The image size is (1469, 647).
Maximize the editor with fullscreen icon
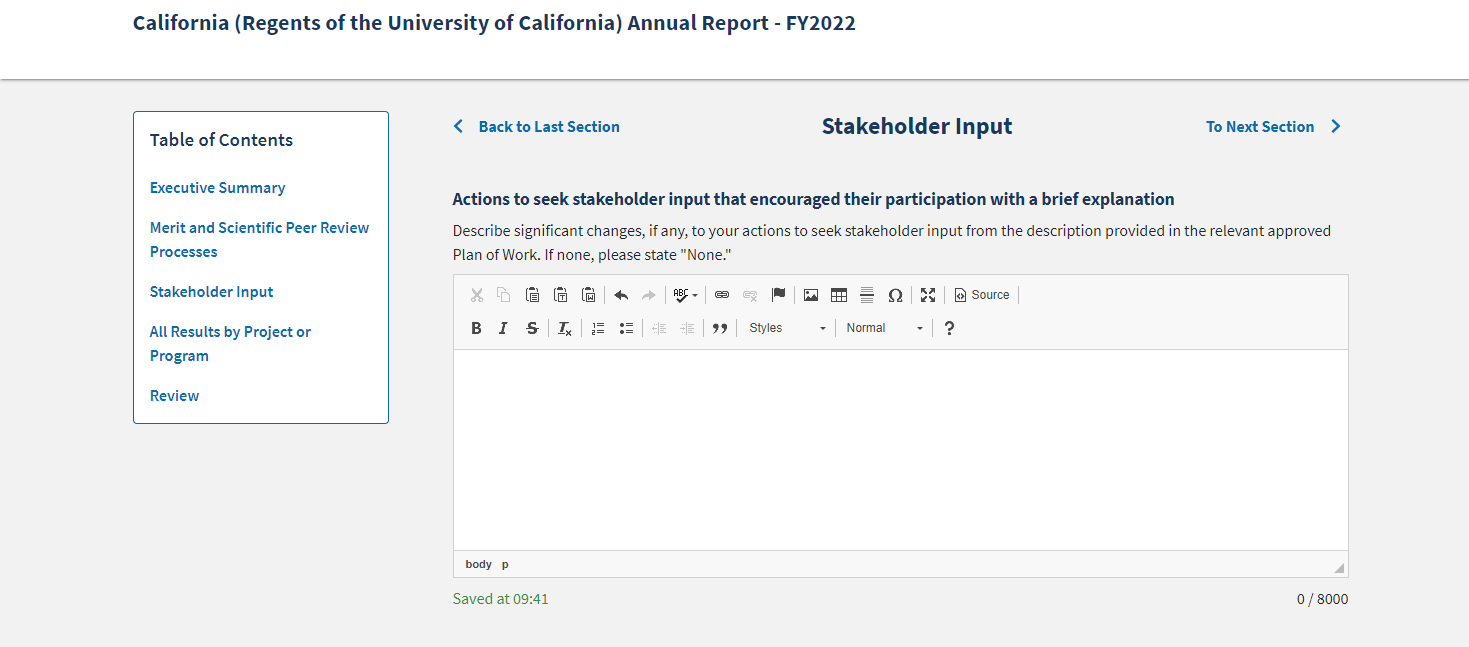pyautogui.click(x=928, y=295)
